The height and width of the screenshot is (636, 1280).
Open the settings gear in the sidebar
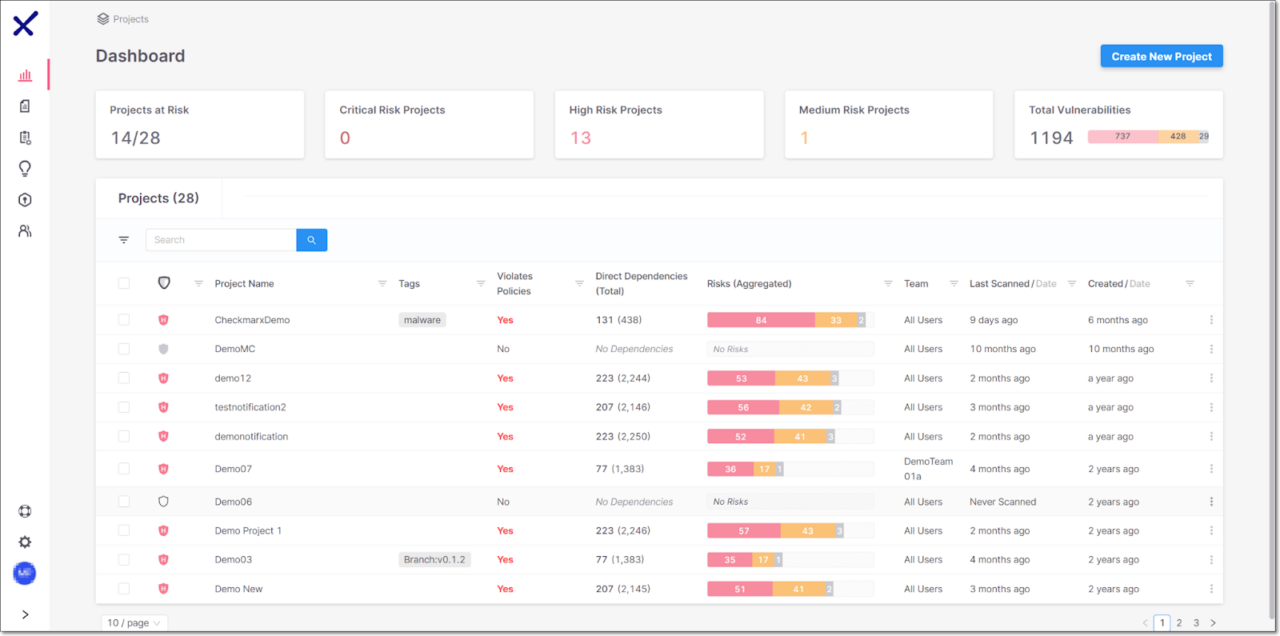25,542
